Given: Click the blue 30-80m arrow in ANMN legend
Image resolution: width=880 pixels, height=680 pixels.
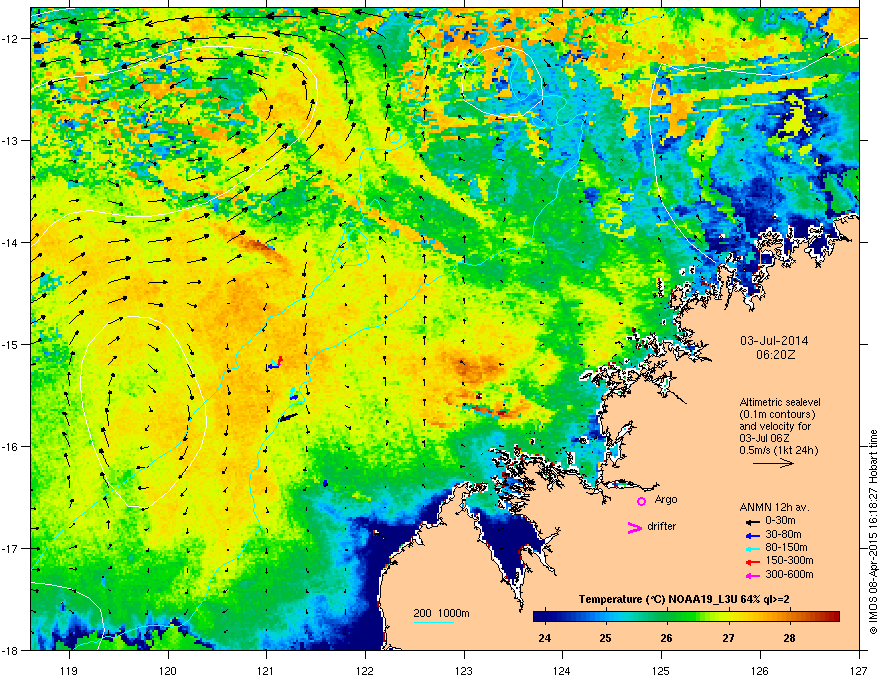Looking at the screenshot, I should point(753,535).
